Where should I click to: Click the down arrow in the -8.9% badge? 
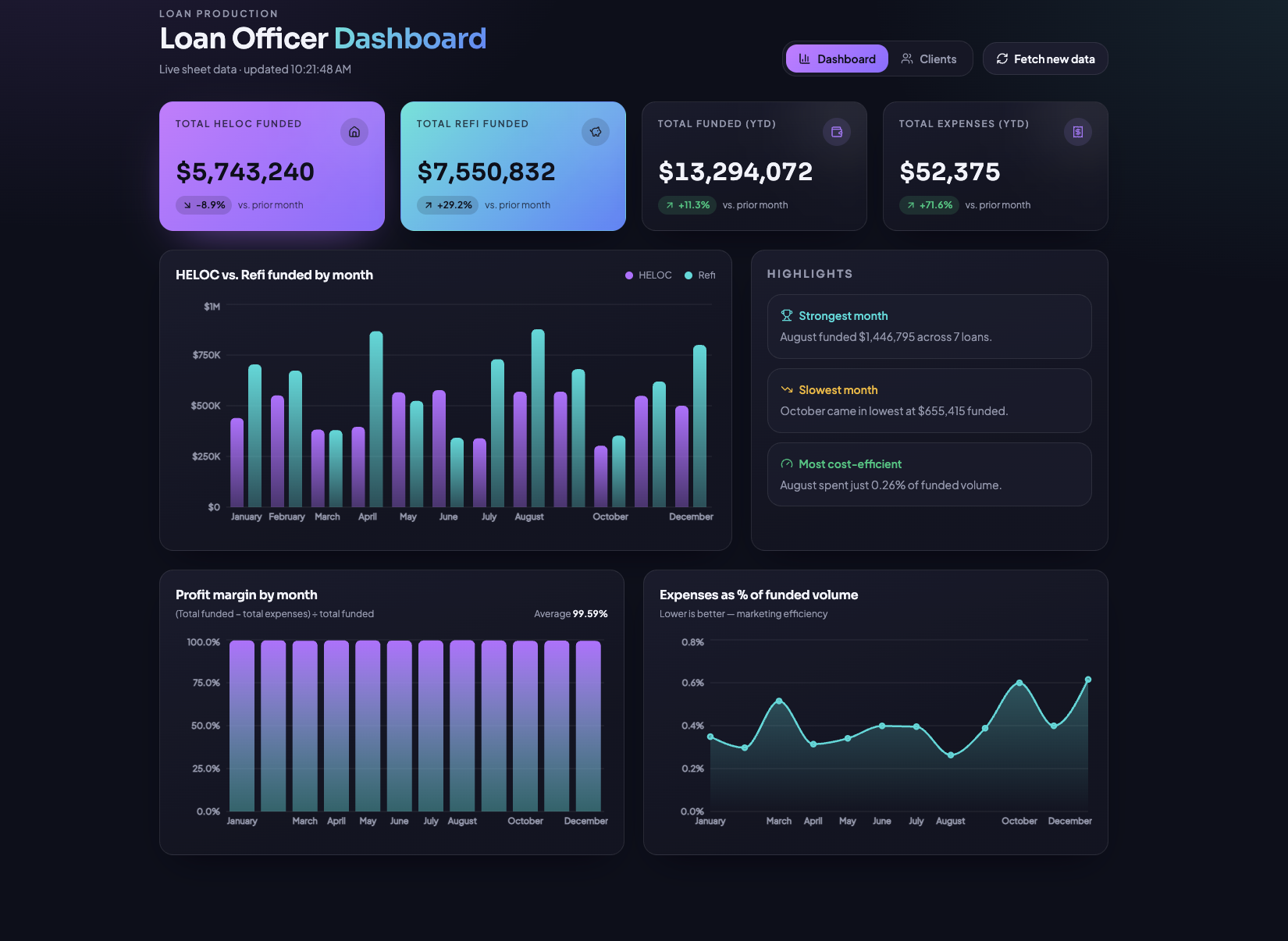(x=187, y=205)
